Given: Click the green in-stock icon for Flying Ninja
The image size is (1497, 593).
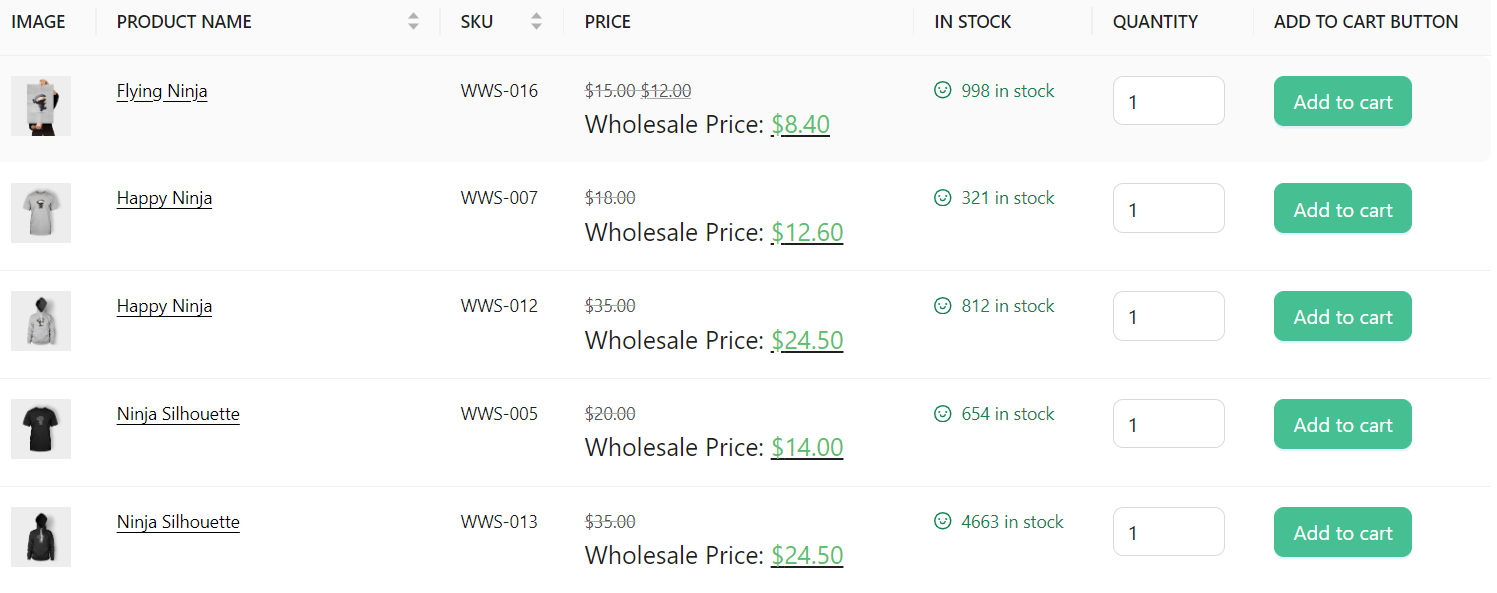Looking at the screenshot, I should 943,90.
